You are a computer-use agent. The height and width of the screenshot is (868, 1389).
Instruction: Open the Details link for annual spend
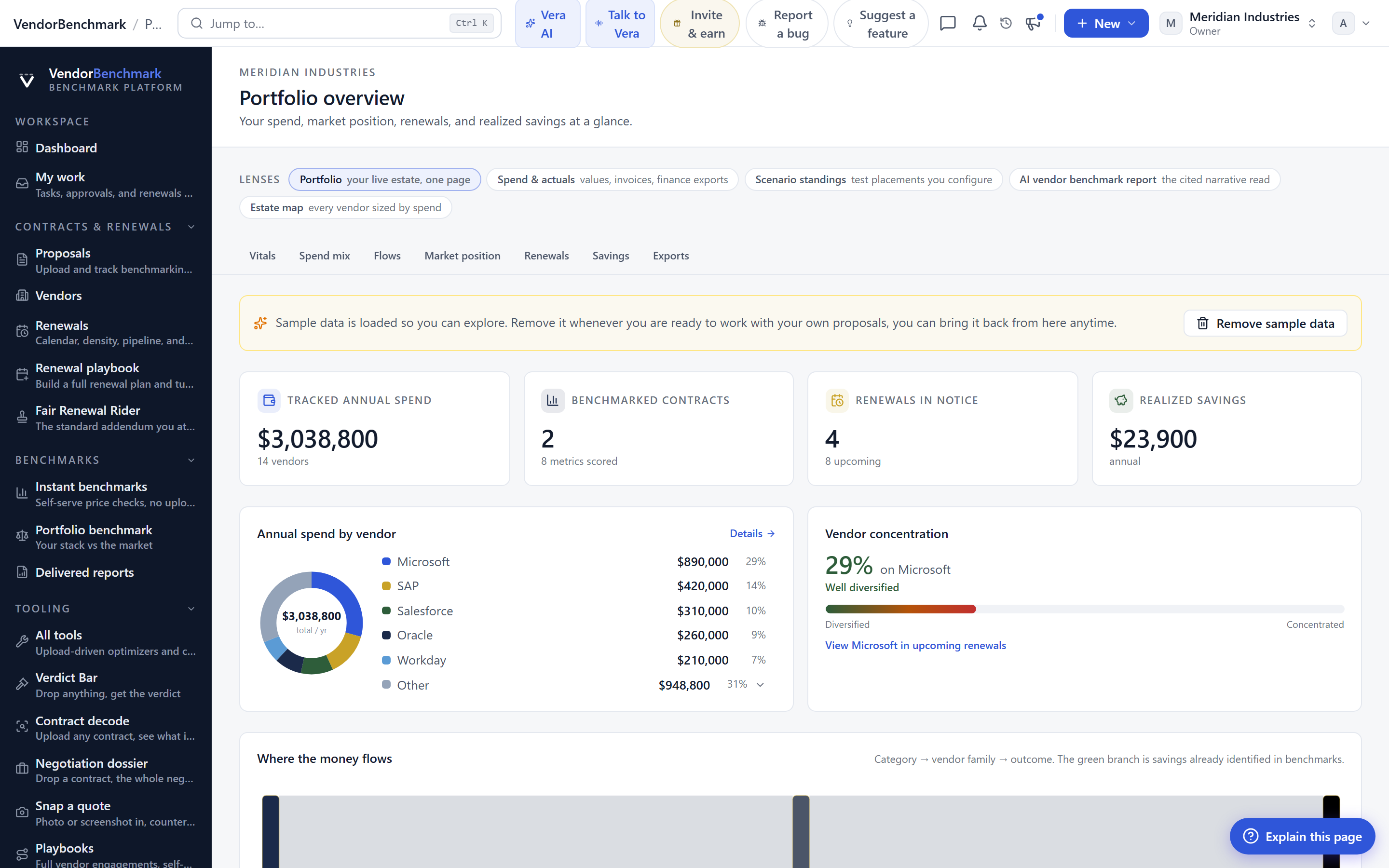pos(752,533)
